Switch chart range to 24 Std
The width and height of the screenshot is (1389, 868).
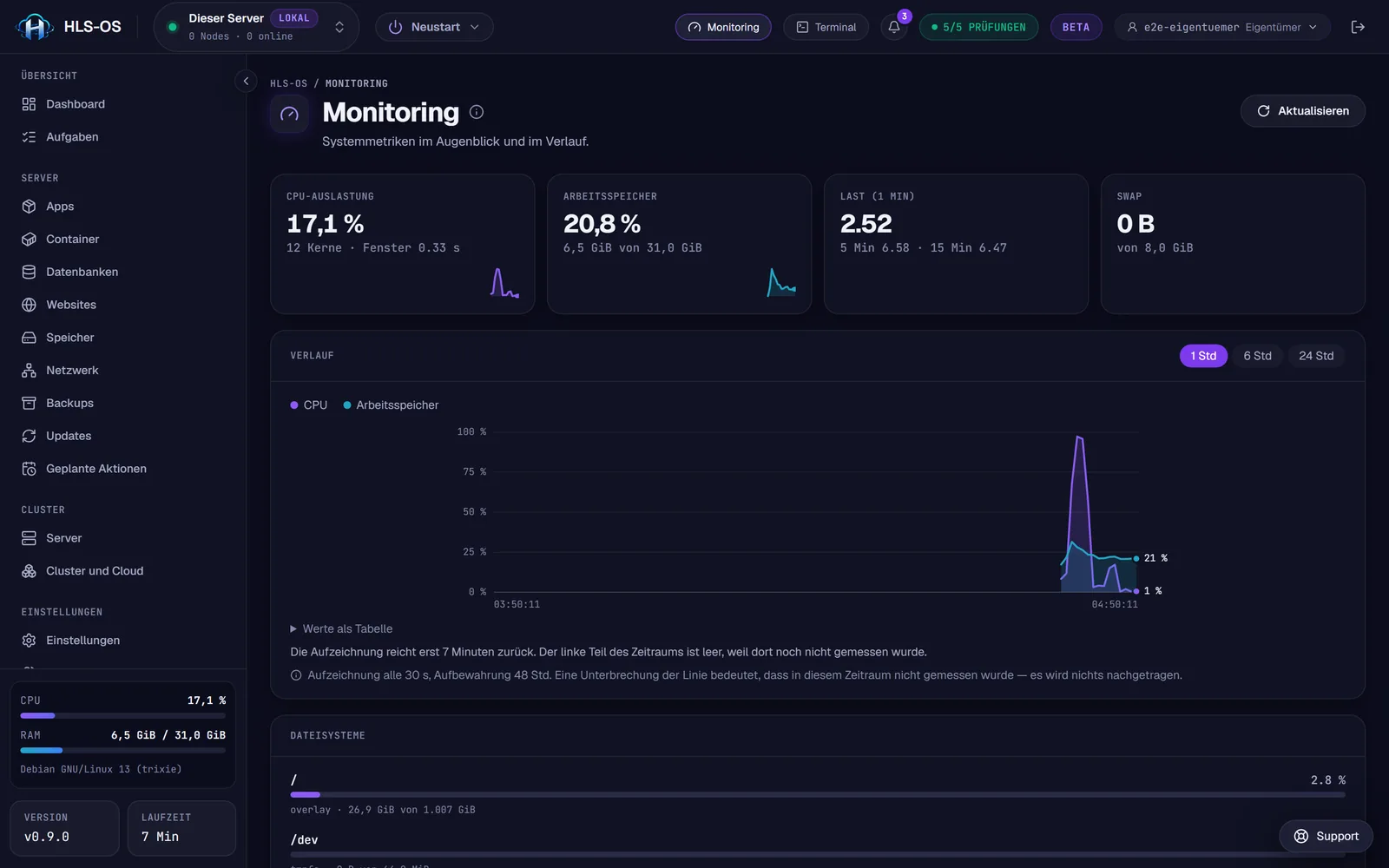point(1316,356)
